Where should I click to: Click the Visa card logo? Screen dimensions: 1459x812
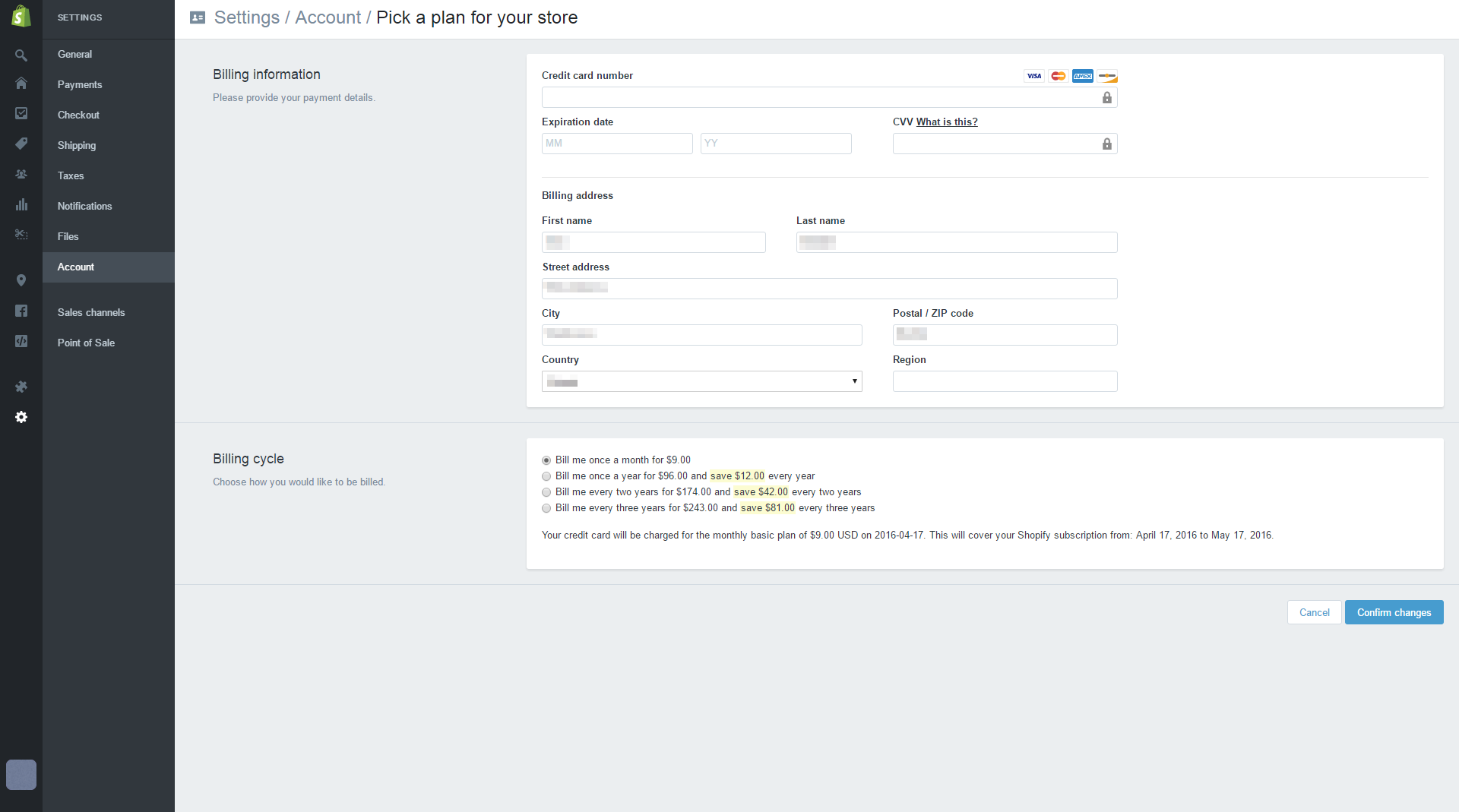pyautogui.click(x=1034, y=76)
